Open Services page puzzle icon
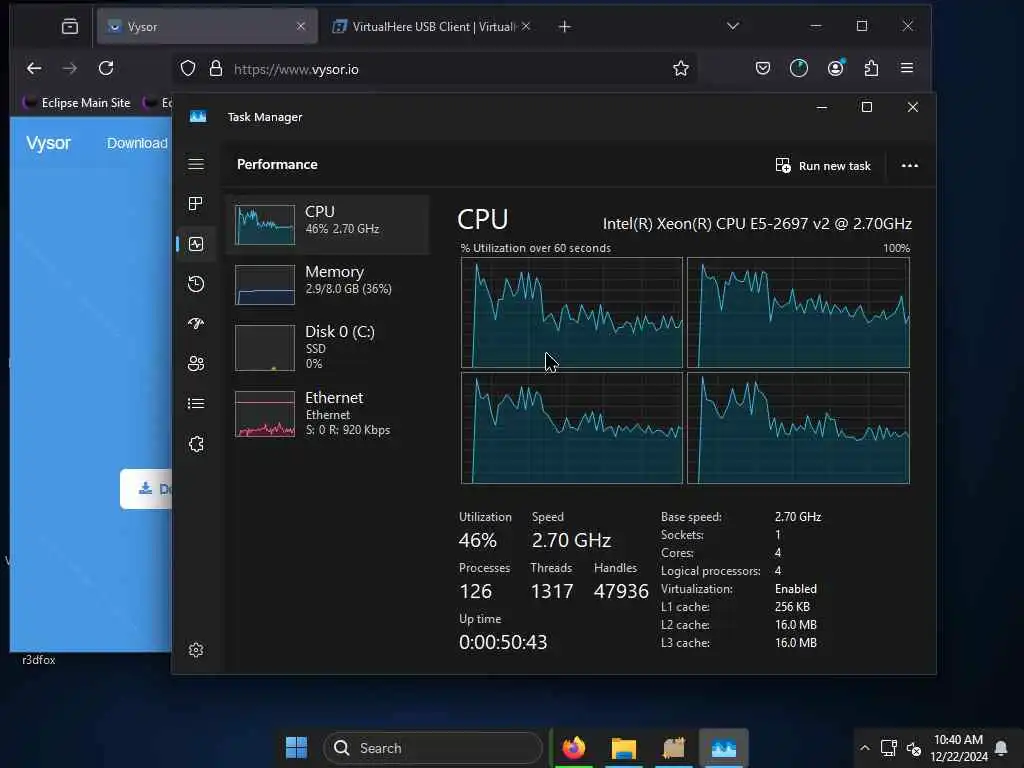This screenshot has width=1024, height=768. point(196,444)
